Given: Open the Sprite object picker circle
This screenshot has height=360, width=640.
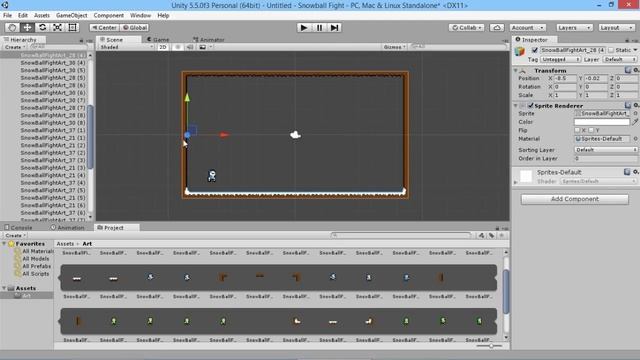Looking at the screenshot, I should point(636,113).
